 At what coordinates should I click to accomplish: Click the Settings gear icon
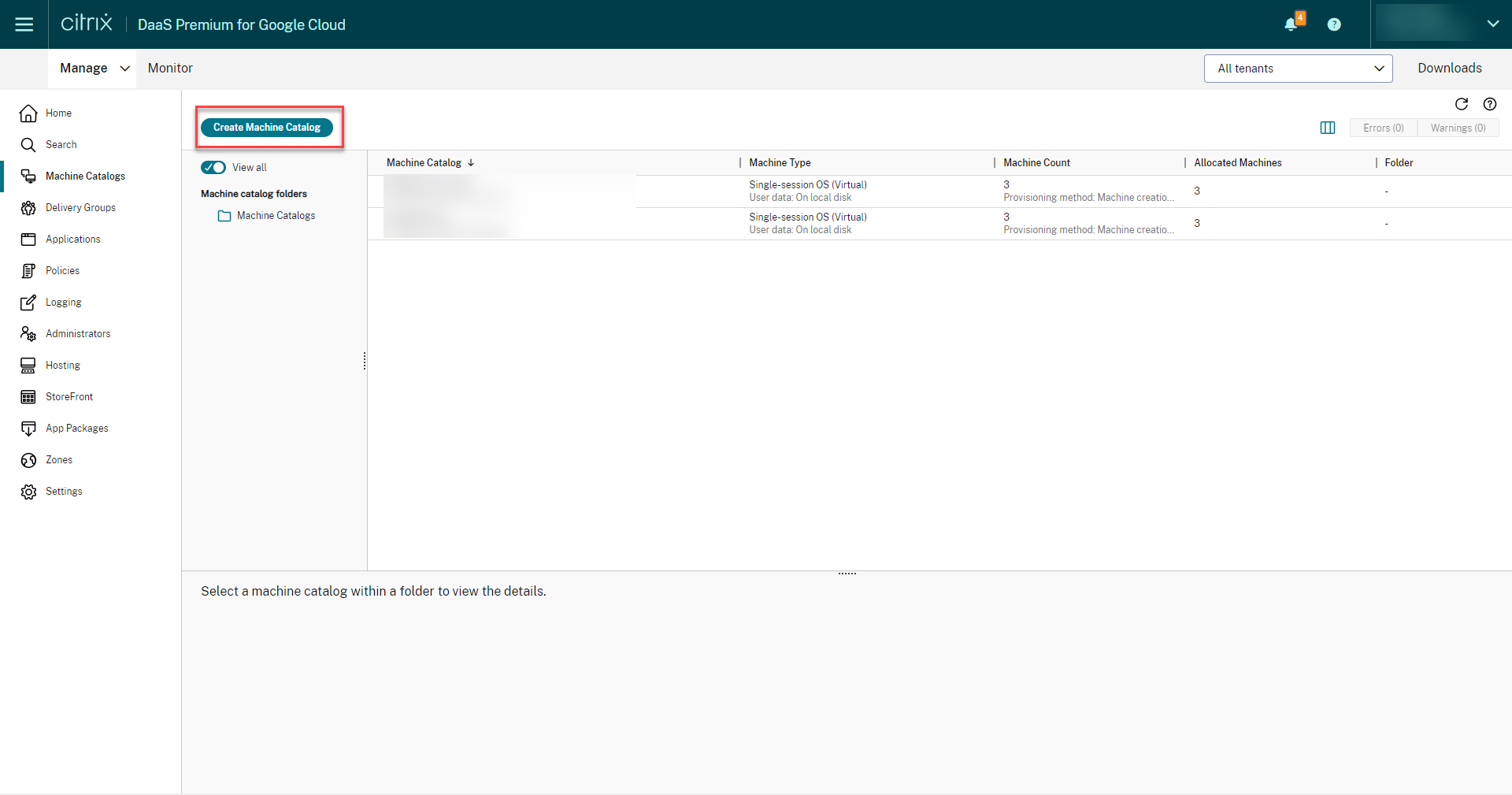[28, 492]
